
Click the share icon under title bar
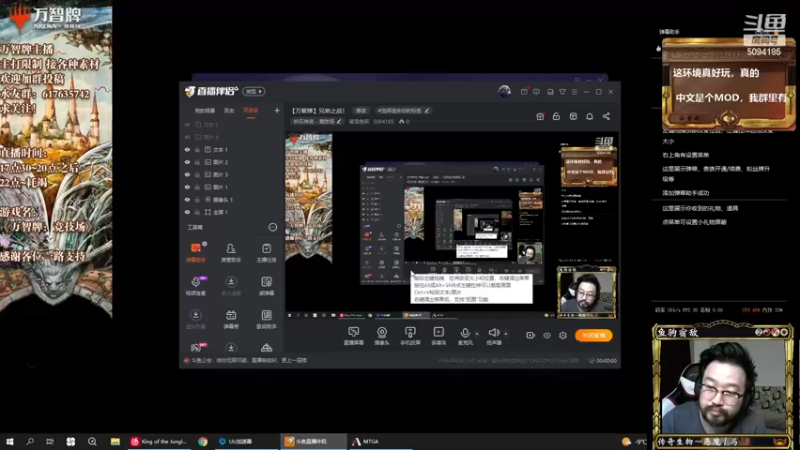click(606, 116)
